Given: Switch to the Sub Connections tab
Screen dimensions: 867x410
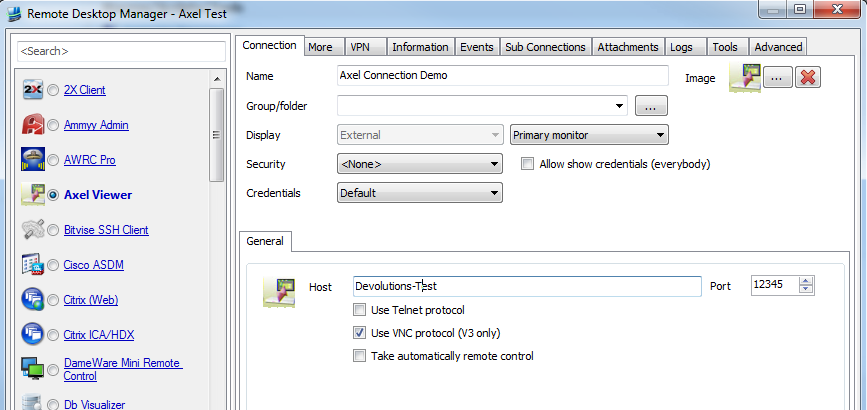Looking at the screenshot, I should [x=545, y=47].
